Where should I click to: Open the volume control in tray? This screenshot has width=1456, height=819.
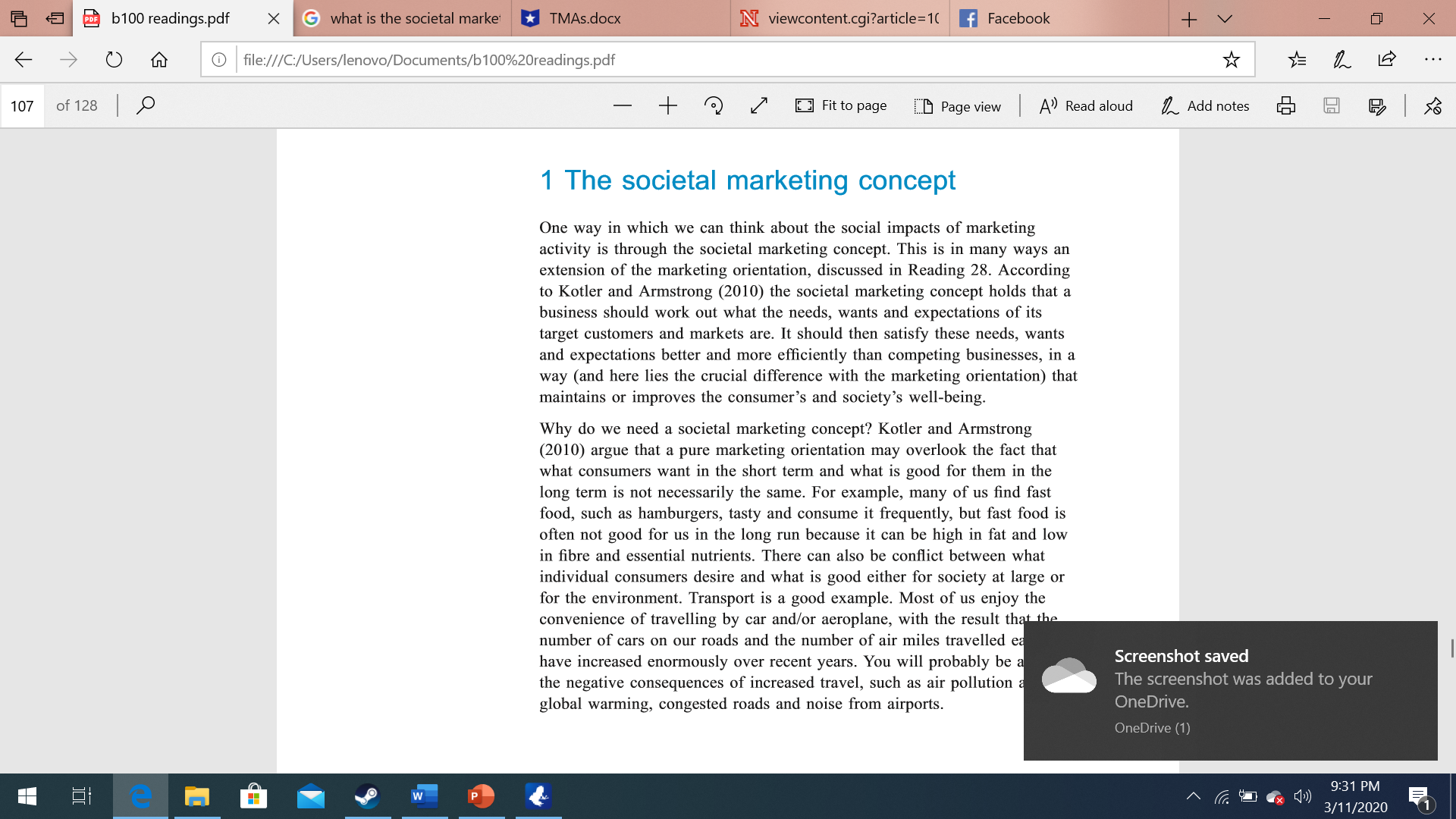(1302, 796)
